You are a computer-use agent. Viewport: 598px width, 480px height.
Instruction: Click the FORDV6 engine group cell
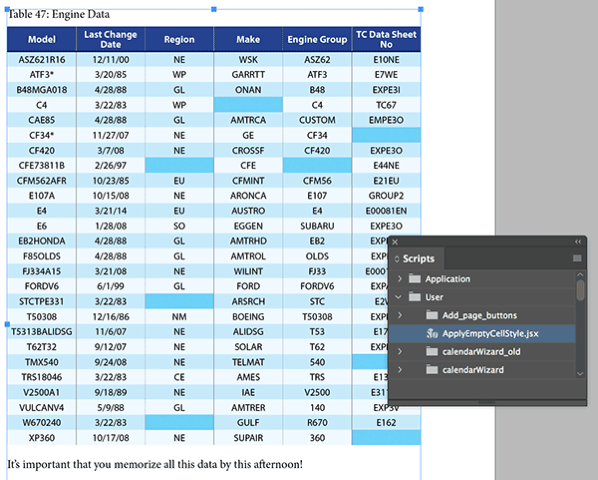(x=317, y=286)
